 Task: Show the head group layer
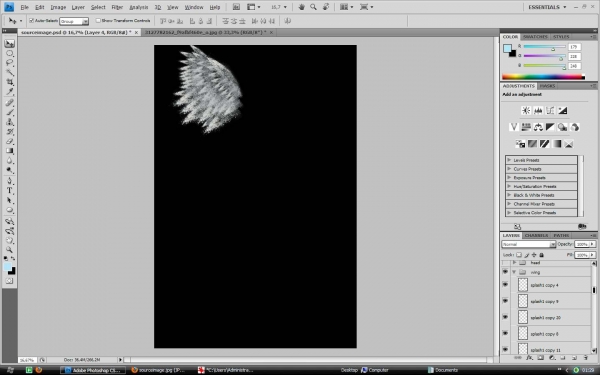pyautogui.click(x=505, y=263)
